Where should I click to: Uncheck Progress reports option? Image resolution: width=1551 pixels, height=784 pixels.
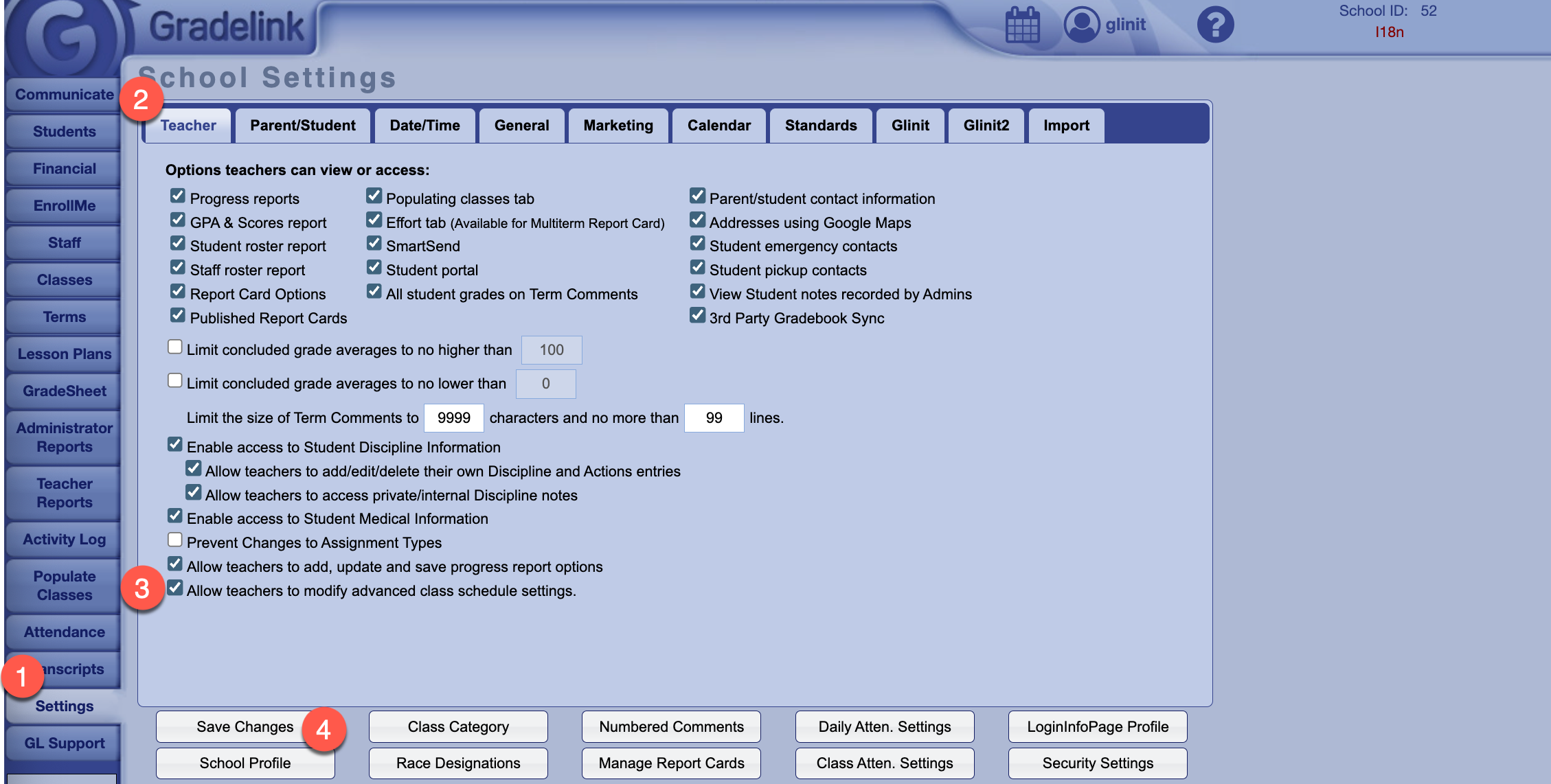coord(177,196)
